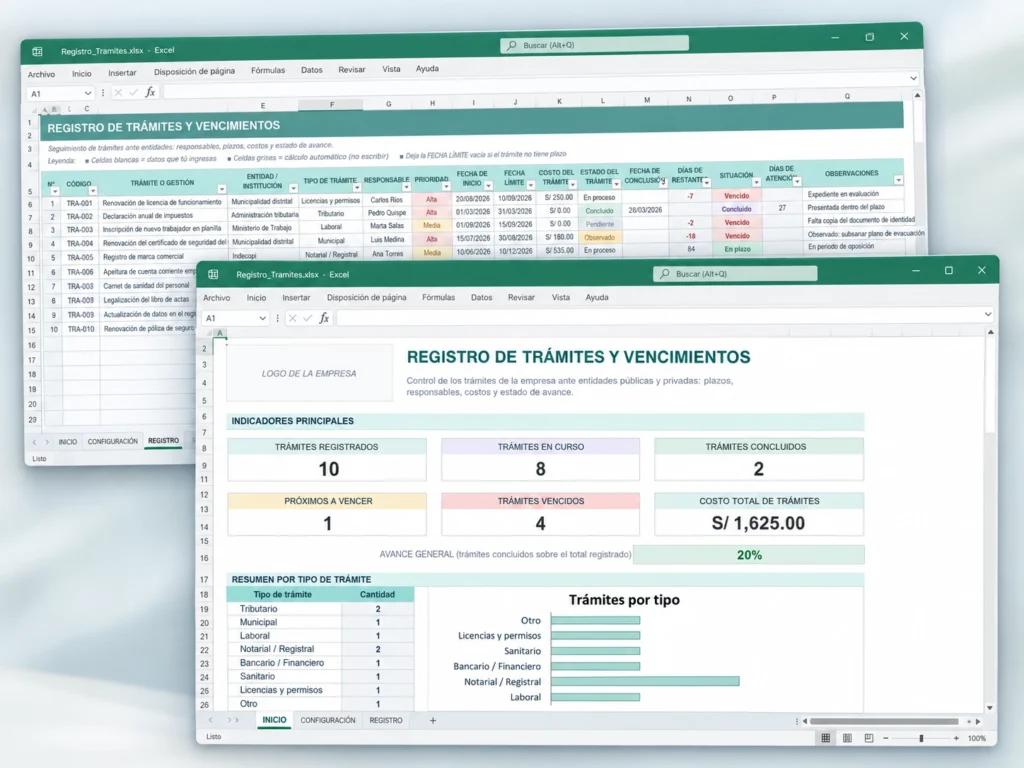Screen dimensions: 1024x768
Task: Open the Archivo menu in front window
Action: (x=217, y=297)
